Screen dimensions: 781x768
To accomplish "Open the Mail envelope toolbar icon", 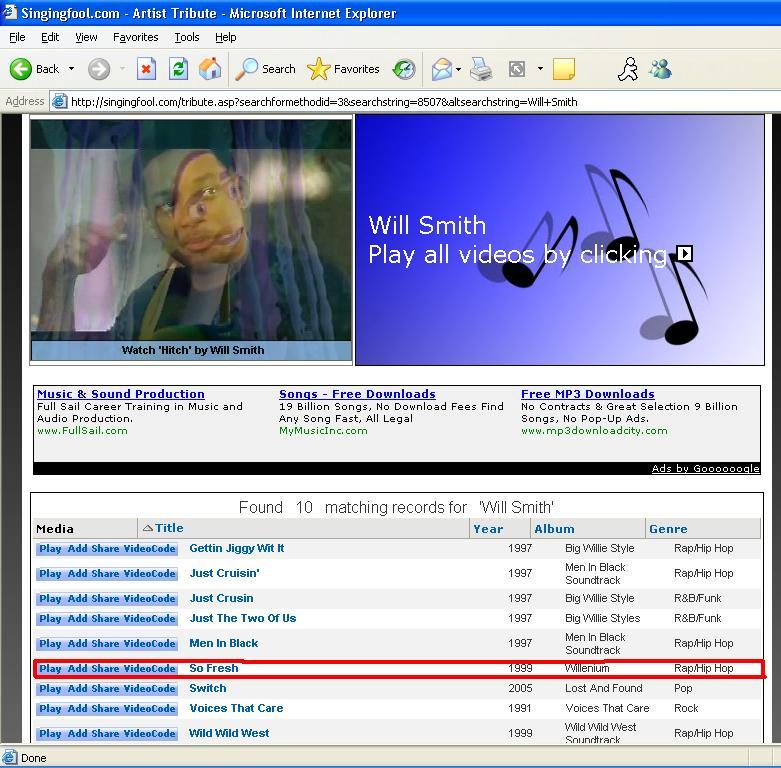I will [441, 69].
